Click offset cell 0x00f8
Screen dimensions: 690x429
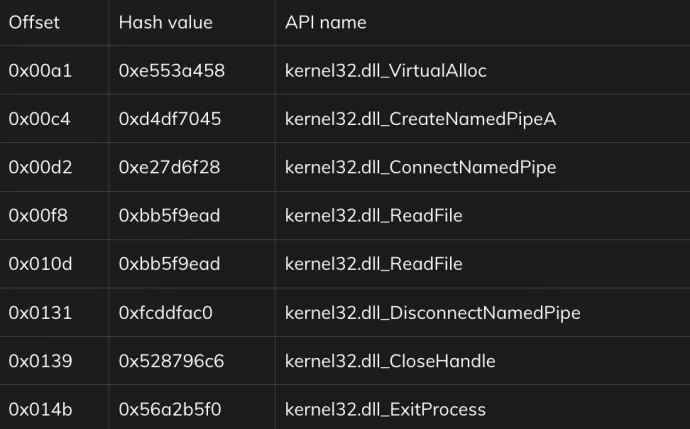[38, 216]
